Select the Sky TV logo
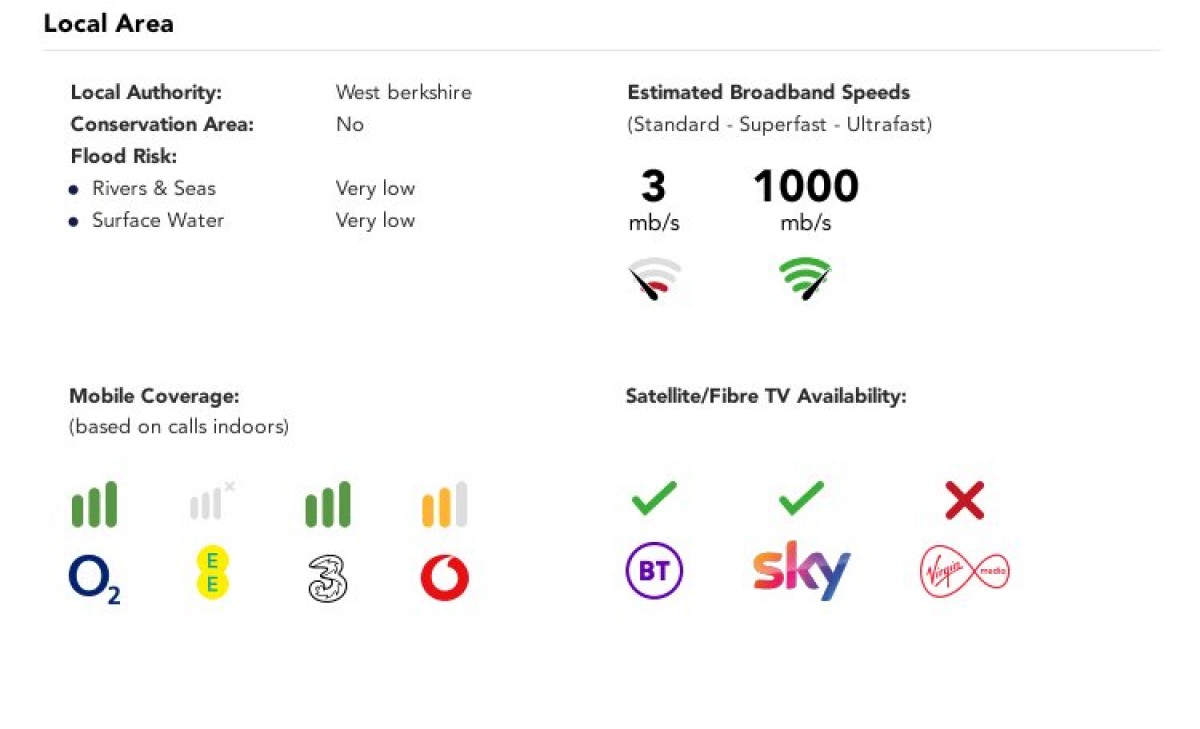1200x729 pixels. point(801,570)
